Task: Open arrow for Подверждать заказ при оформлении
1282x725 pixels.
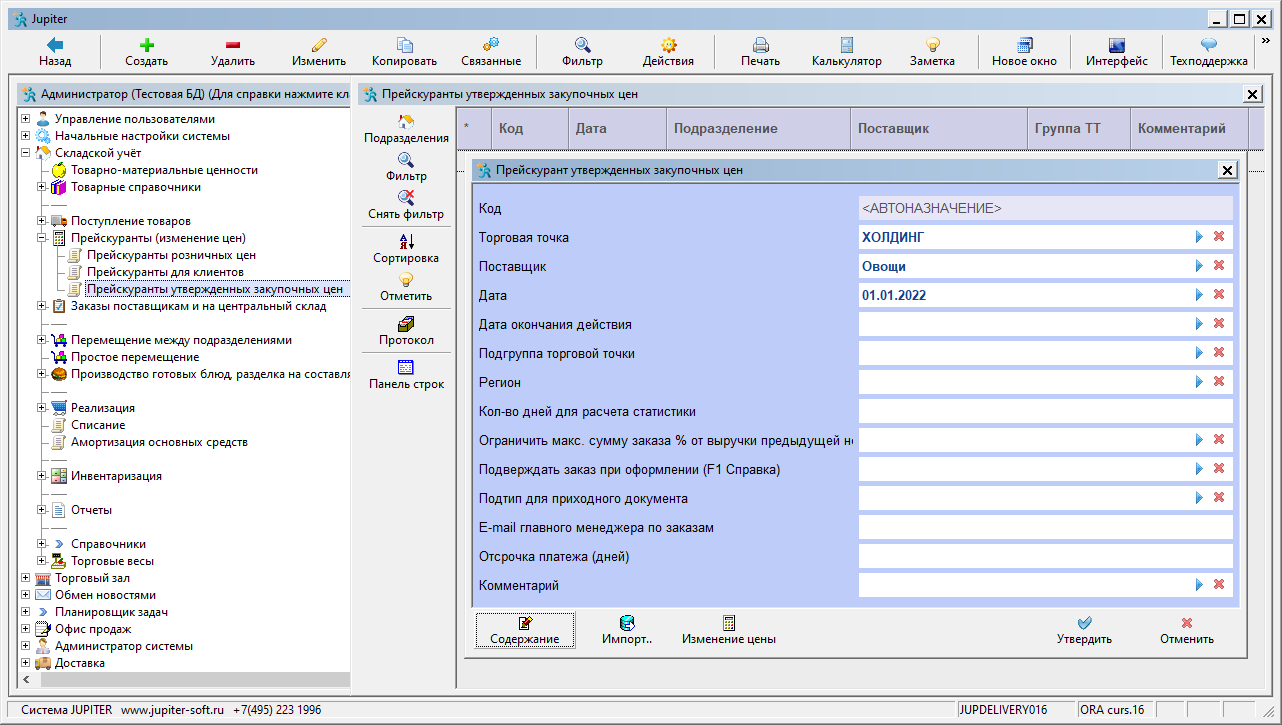Action: click(x=1199, y=469)
